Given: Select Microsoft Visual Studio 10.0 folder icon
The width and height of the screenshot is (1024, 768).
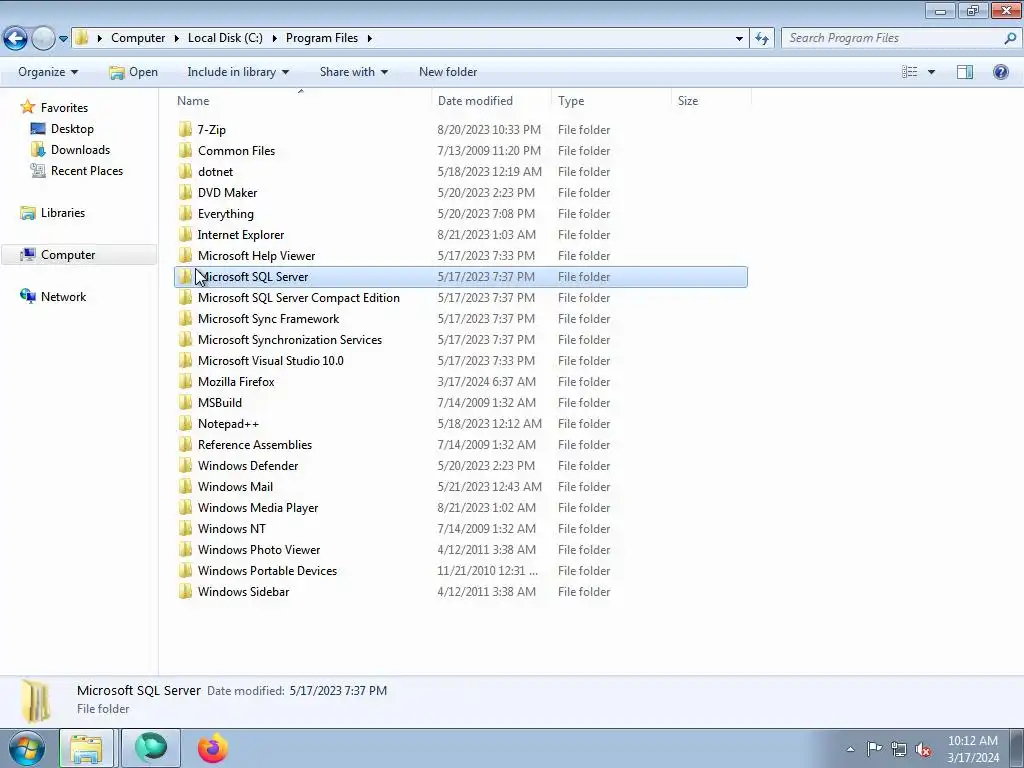Looking at the screenshot, I should point(185,360).
